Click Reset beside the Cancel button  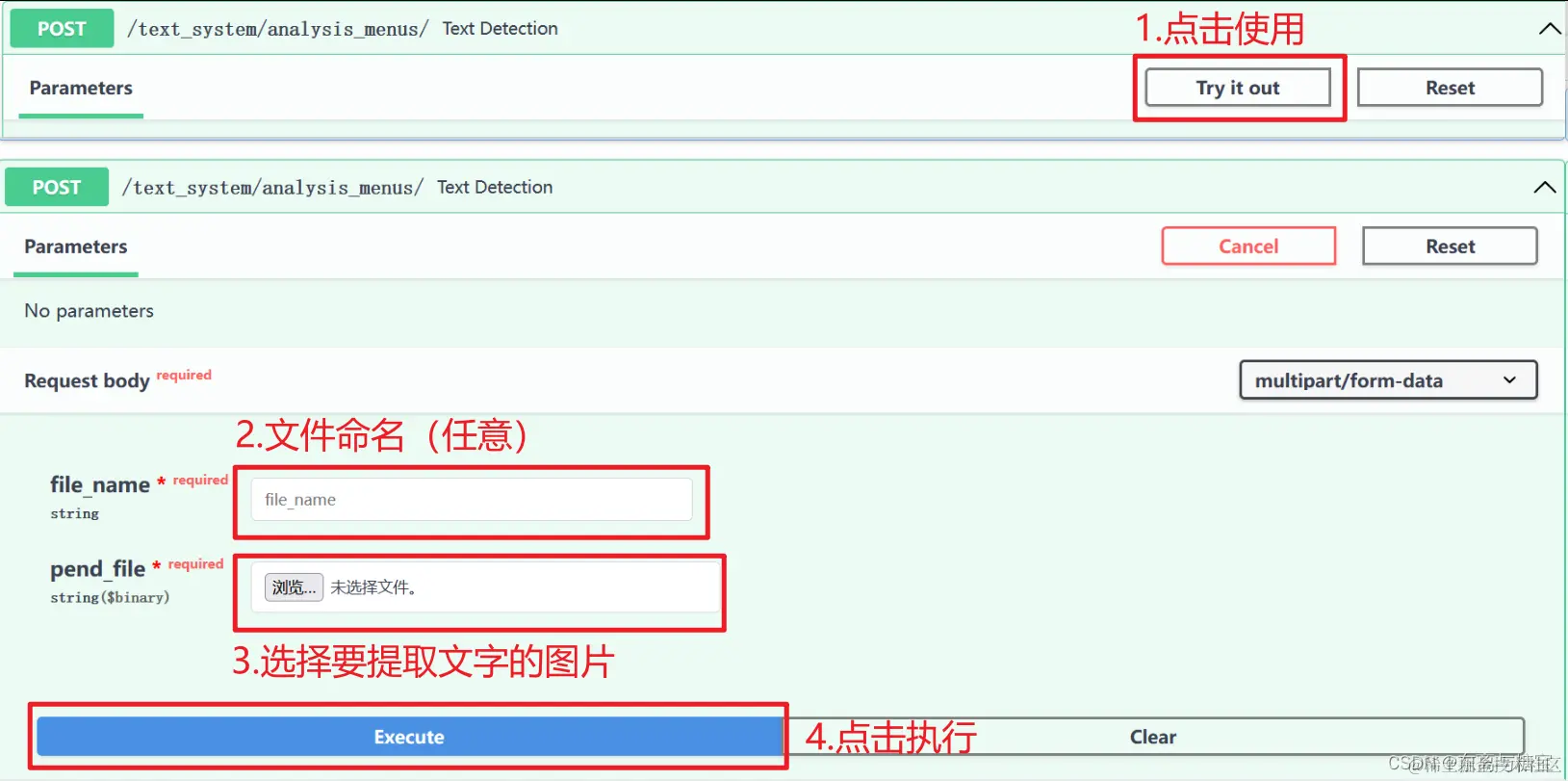[x=1450, y=247]
